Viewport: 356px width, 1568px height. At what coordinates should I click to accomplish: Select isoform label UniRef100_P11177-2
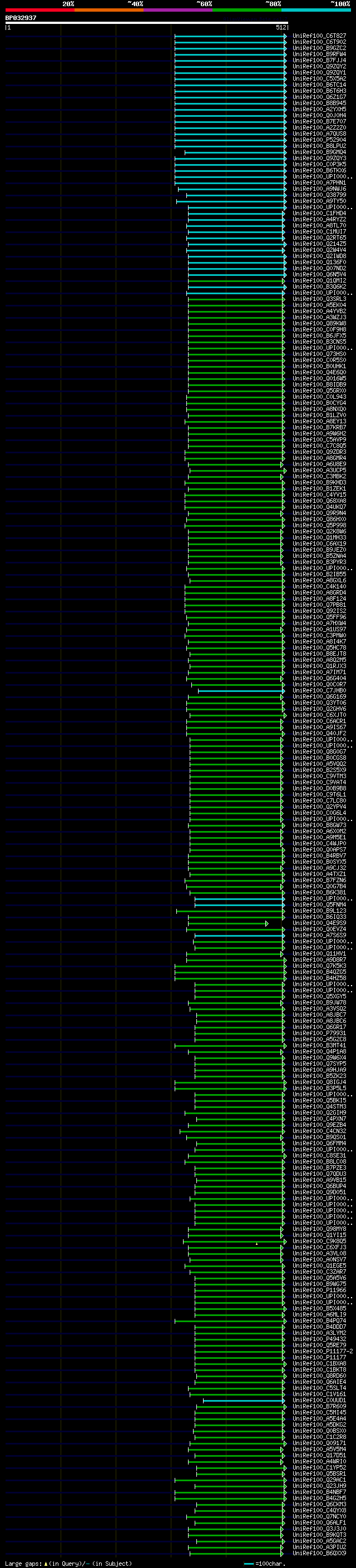point(323,1351)
